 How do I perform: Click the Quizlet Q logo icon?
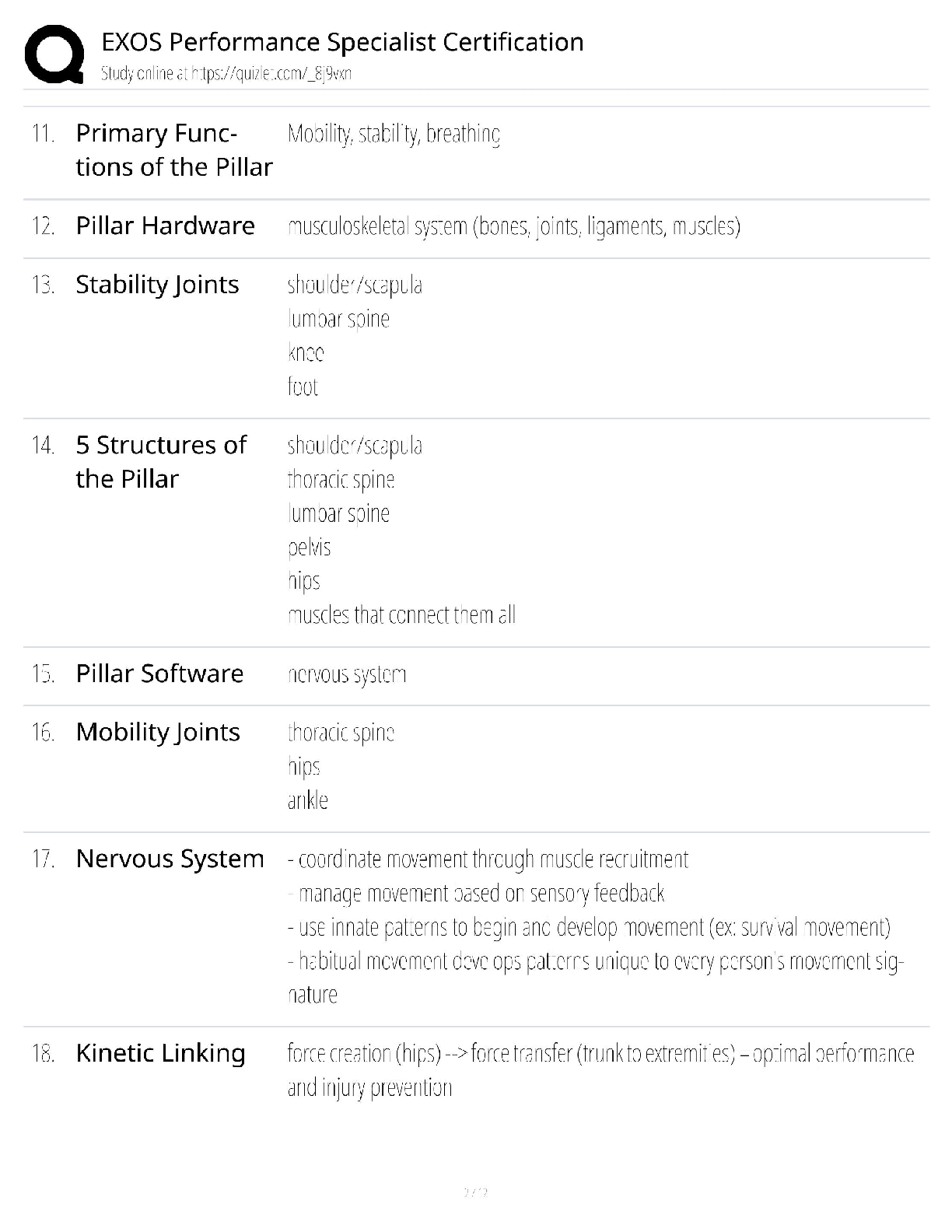click(54, 54)
